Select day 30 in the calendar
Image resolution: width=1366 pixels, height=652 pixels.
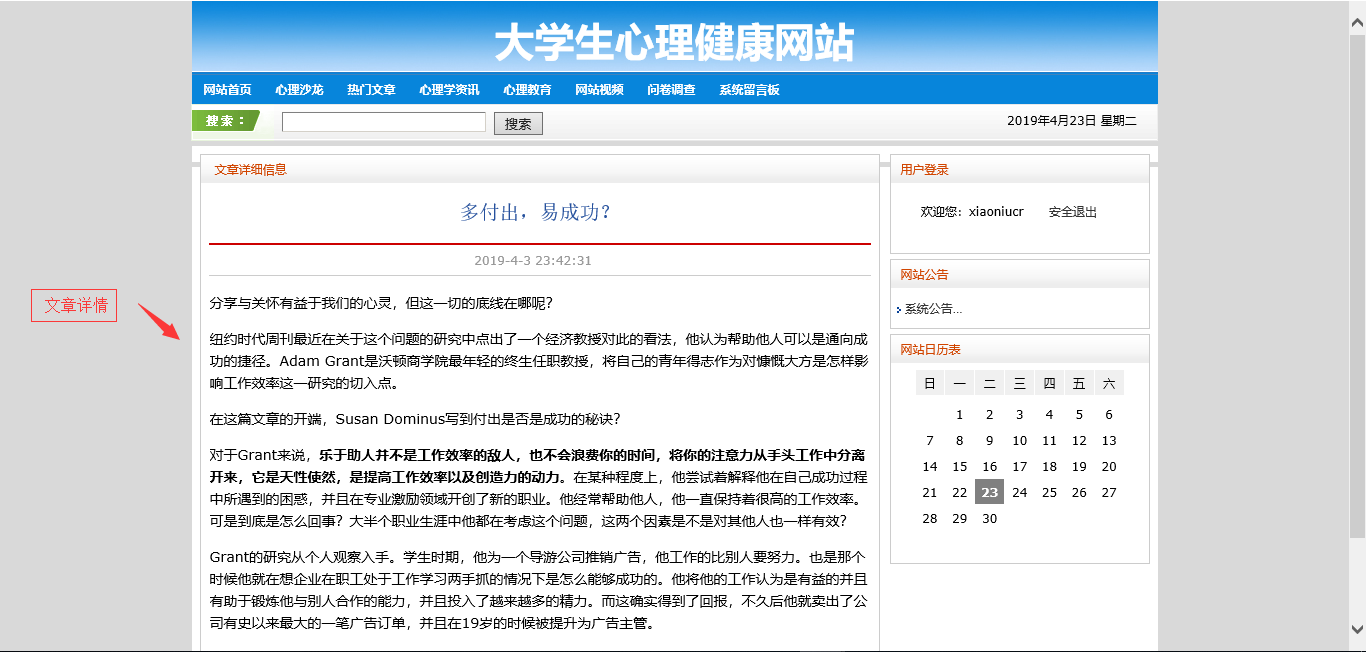point(989,519)
